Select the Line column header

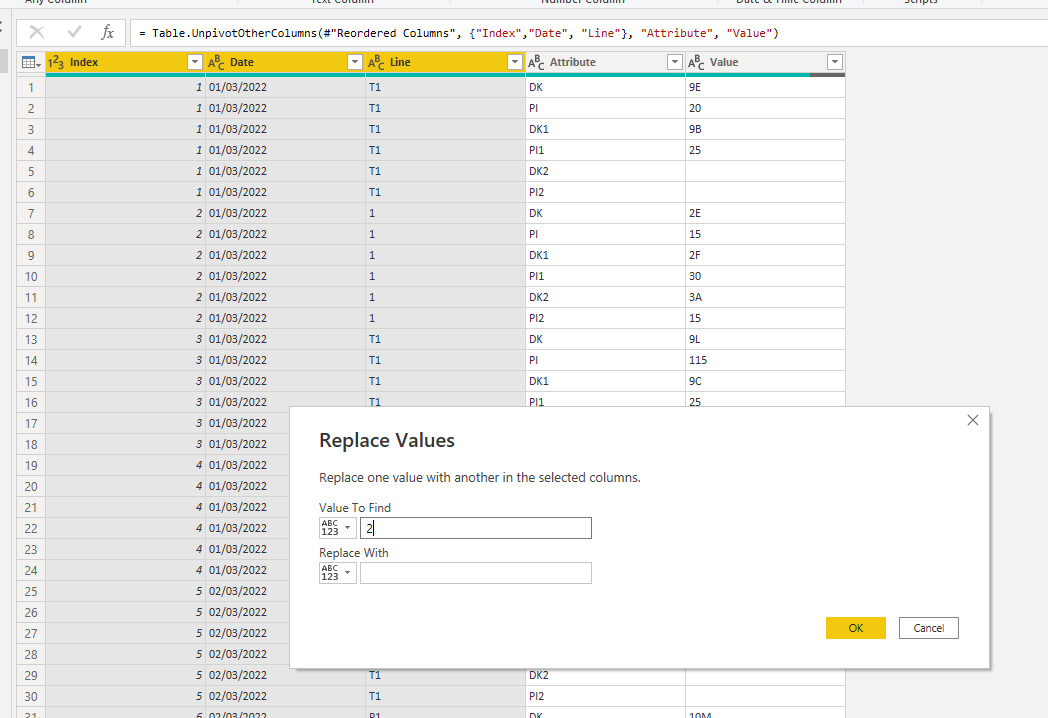(445, 62)
